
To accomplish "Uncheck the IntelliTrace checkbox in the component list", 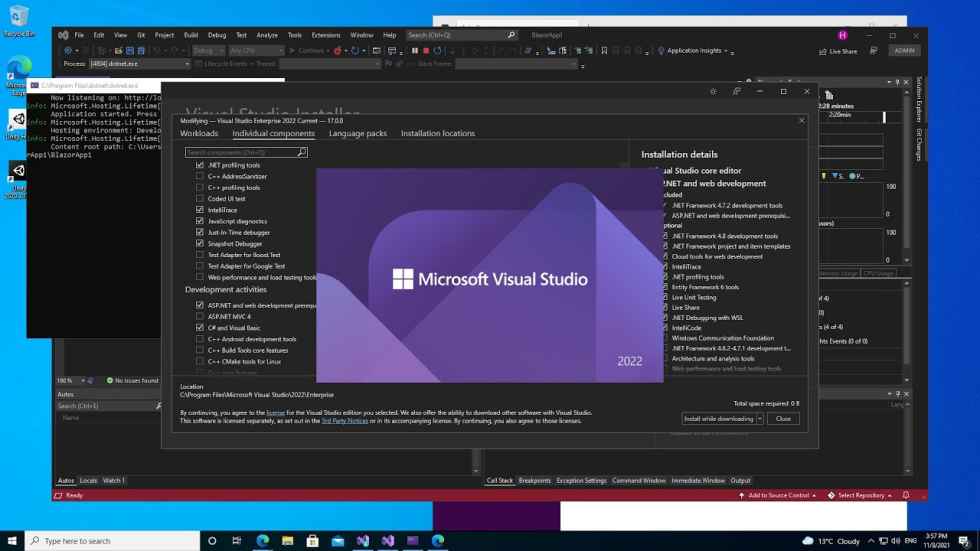I will [x=199, y=210].
